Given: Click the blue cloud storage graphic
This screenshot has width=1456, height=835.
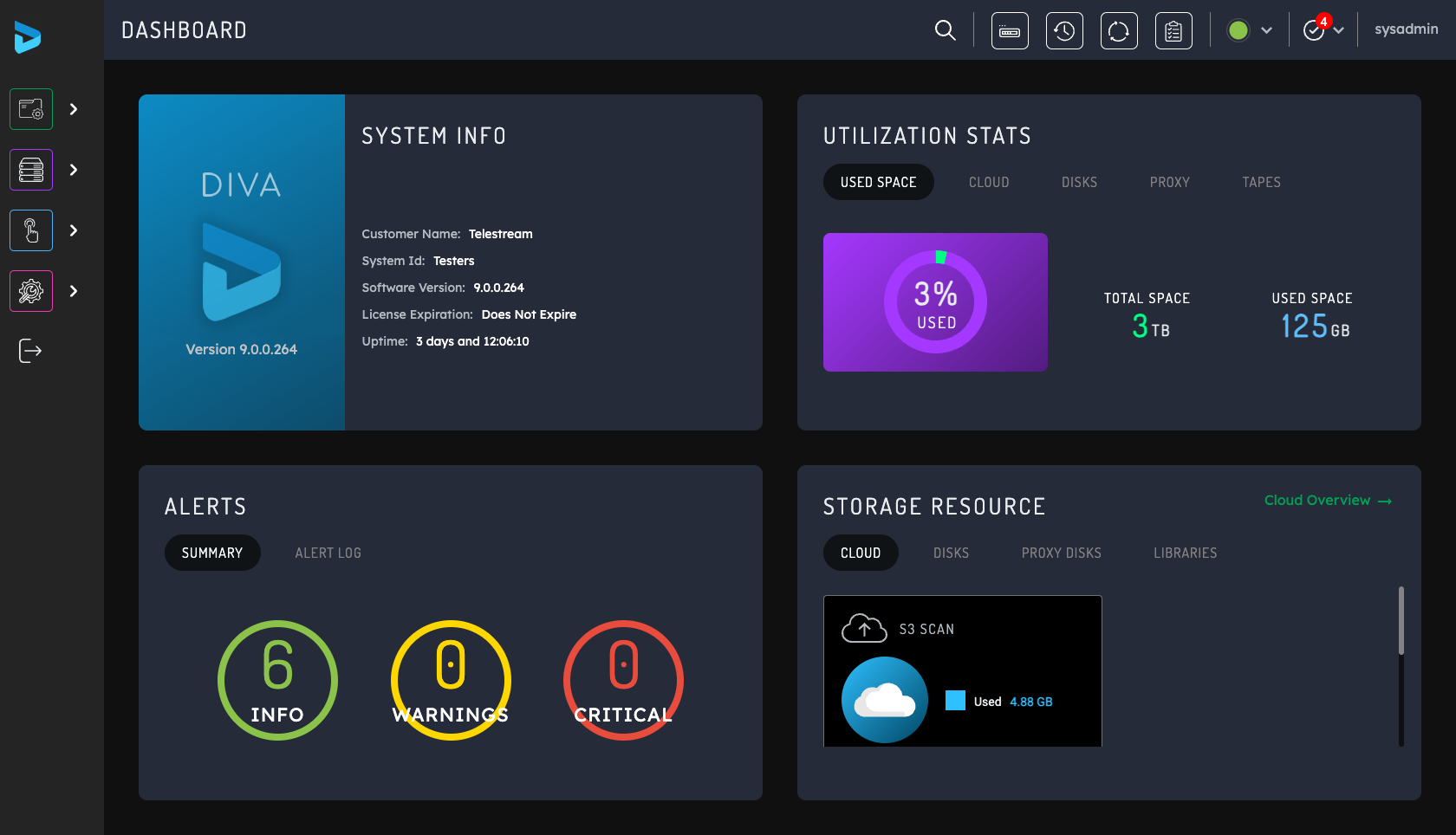Looking at the screenshot, I should pos(885,700).
